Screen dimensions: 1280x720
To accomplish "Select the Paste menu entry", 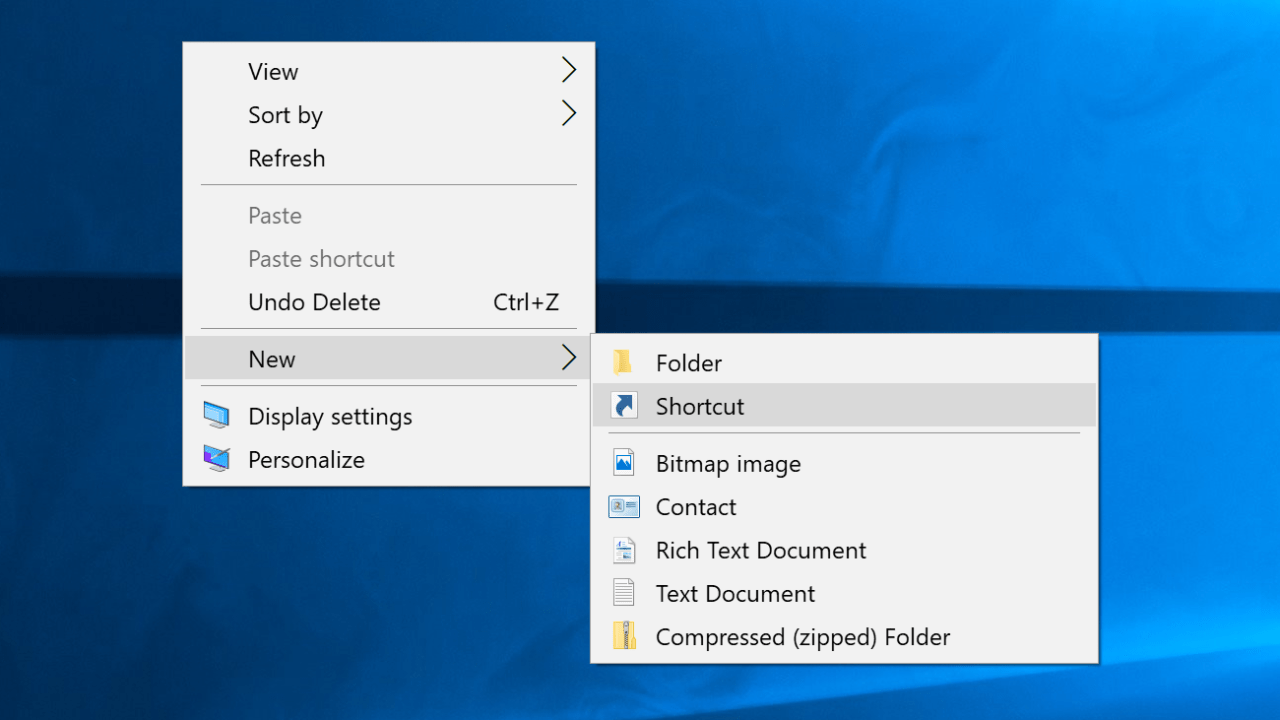I will pyautogui.click(x=275, y=215).
